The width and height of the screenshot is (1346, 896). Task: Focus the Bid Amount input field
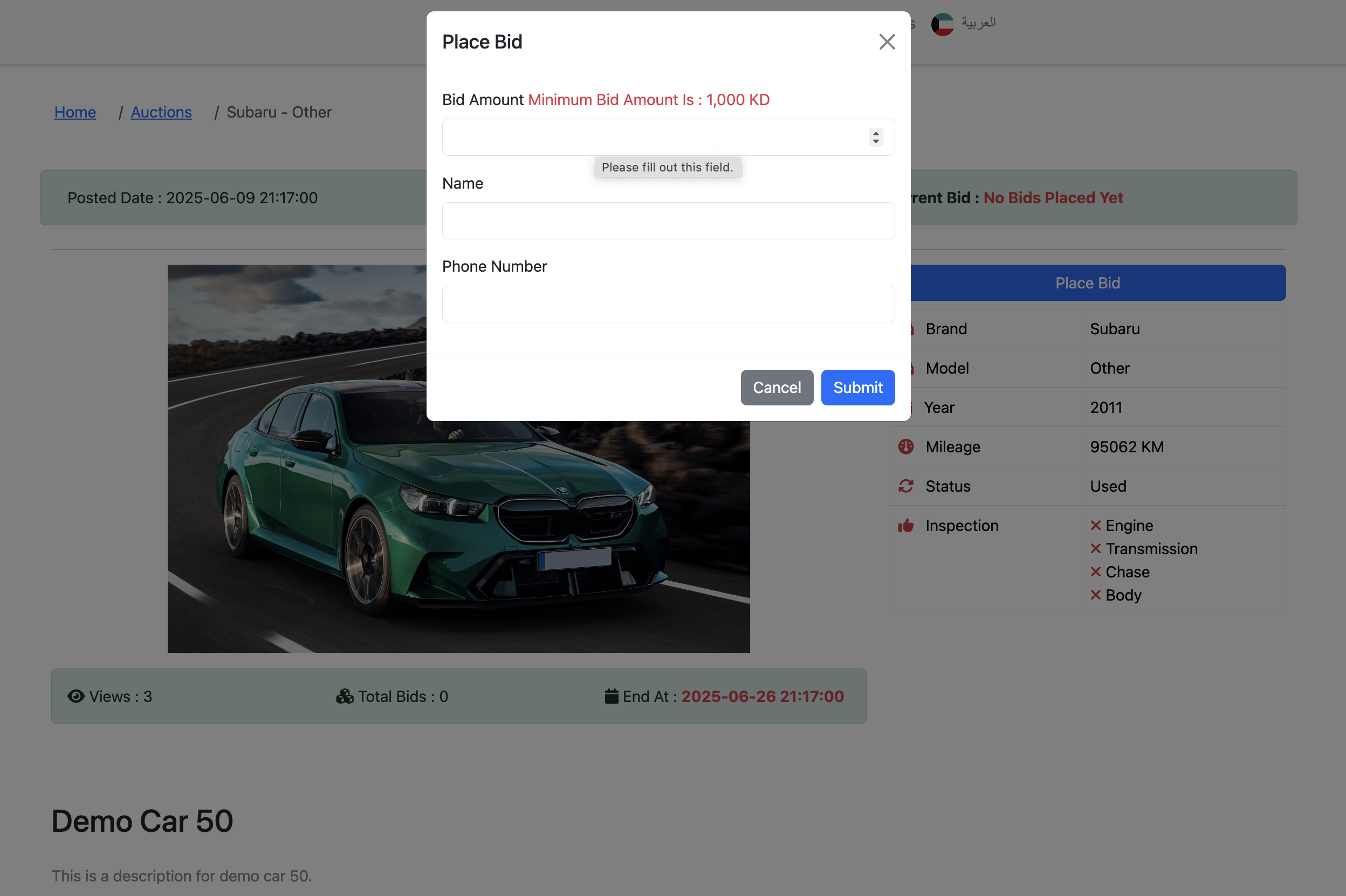(651, 137)
